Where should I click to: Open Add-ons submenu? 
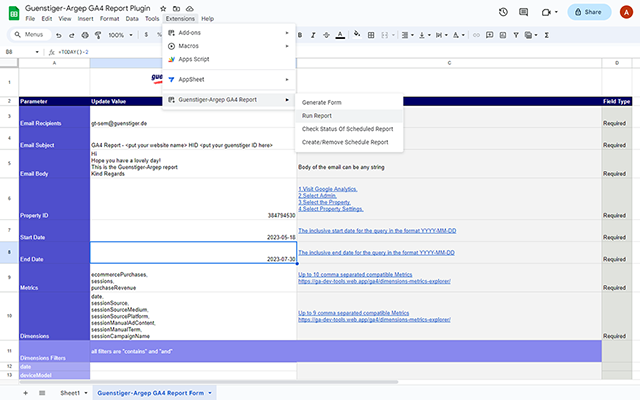click(229, 33)
